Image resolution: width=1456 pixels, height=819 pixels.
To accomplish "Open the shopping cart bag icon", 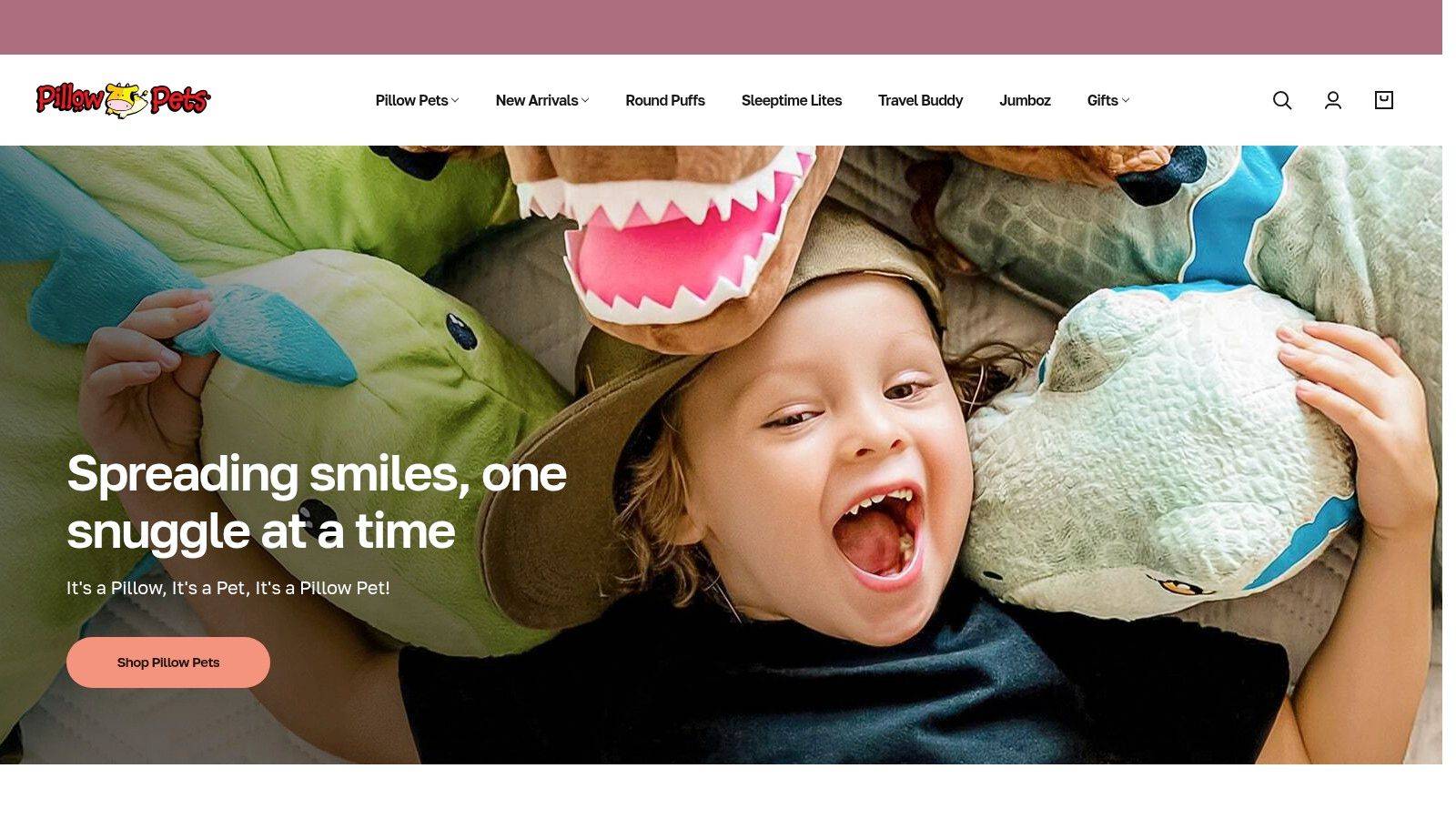I will tap(1384, 100).
